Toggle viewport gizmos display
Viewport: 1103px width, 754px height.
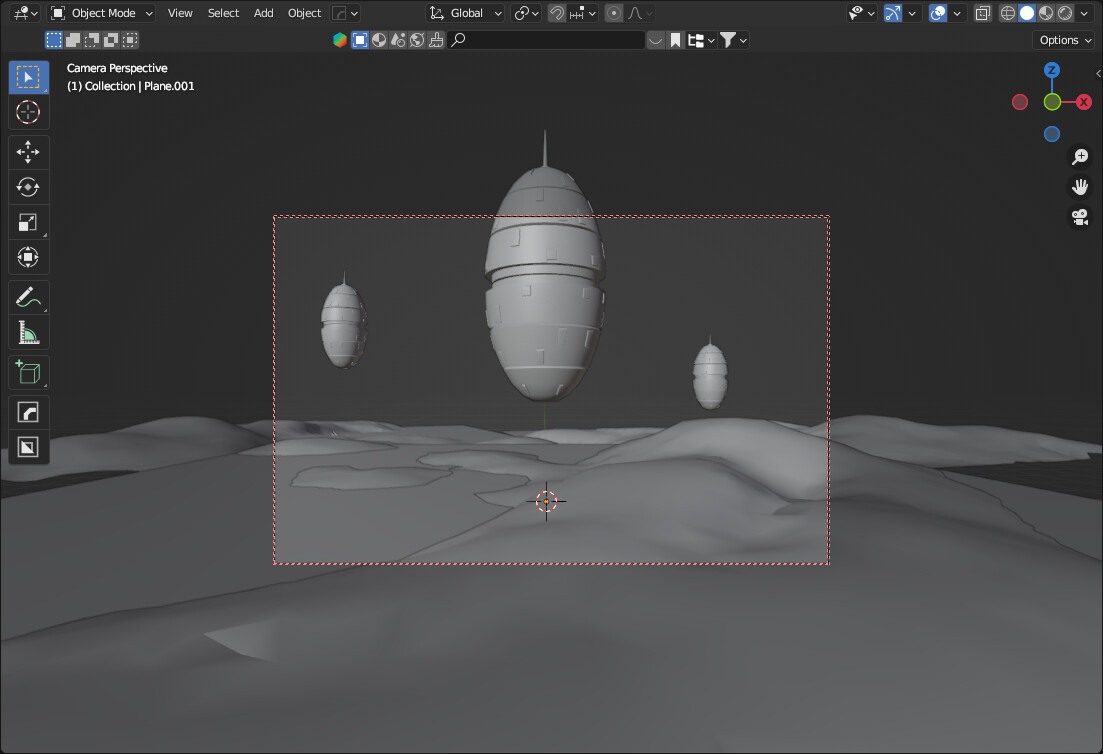[893, 13]
